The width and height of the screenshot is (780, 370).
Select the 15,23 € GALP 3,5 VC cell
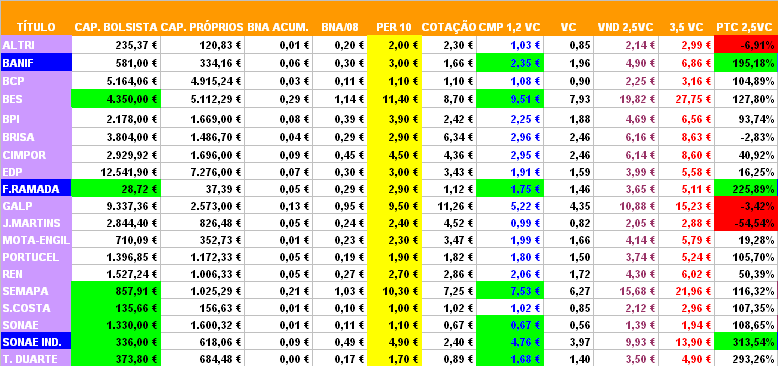click(x=686, y=206)
